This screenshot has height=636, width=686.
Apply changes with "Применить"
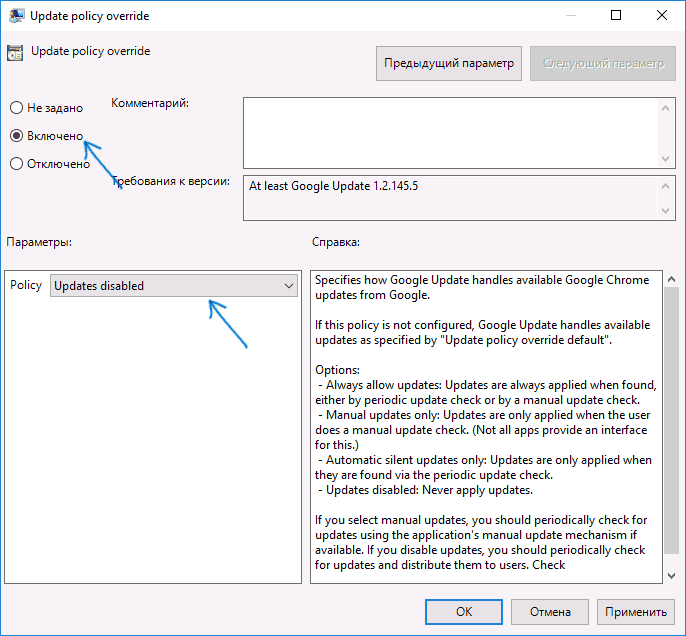click(x=635, y=611)
